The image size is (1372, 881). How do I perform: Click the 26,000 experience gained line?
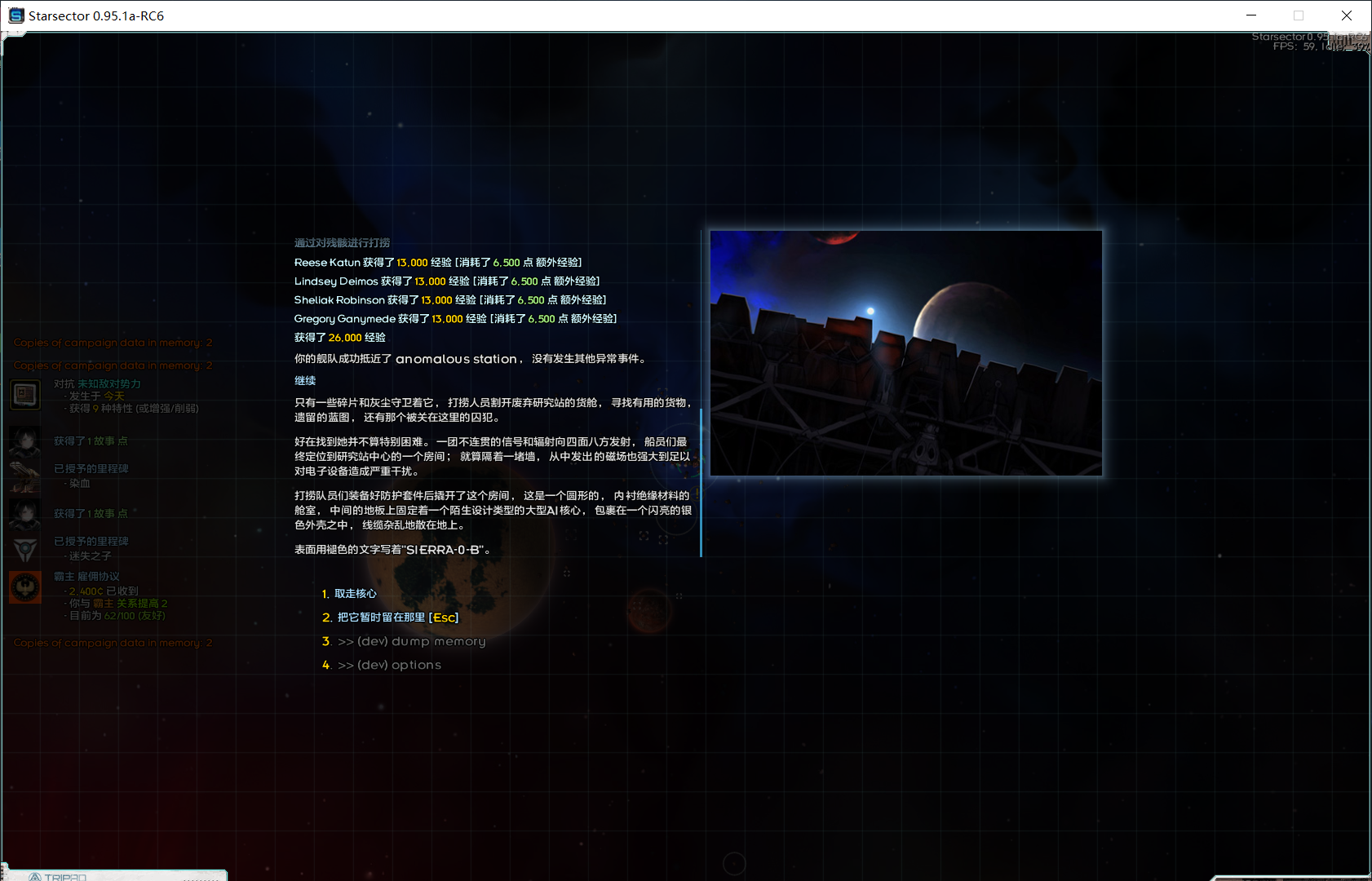(339, 338)
